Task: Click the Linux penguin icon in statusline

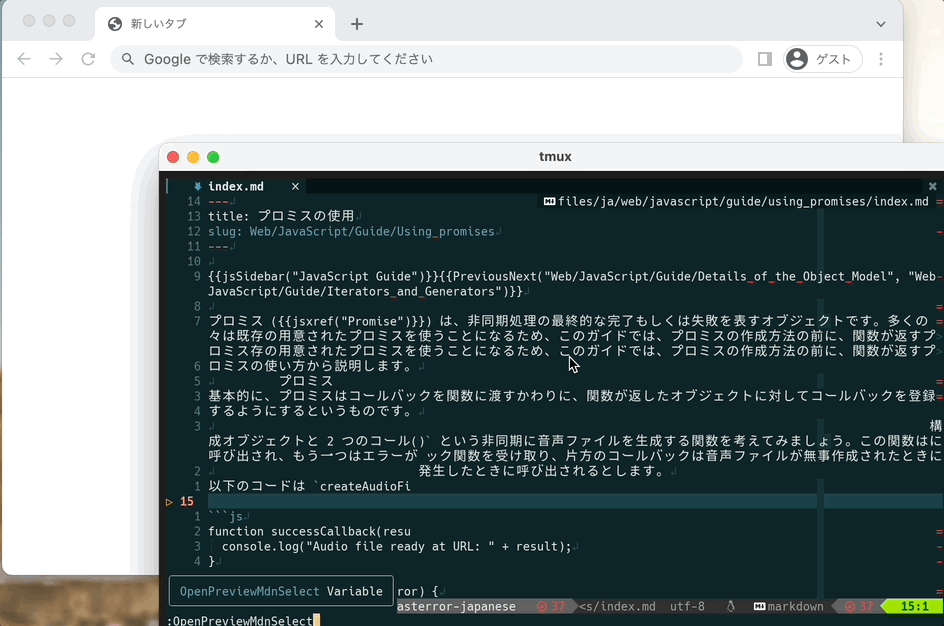Action: tap(730, 607)
